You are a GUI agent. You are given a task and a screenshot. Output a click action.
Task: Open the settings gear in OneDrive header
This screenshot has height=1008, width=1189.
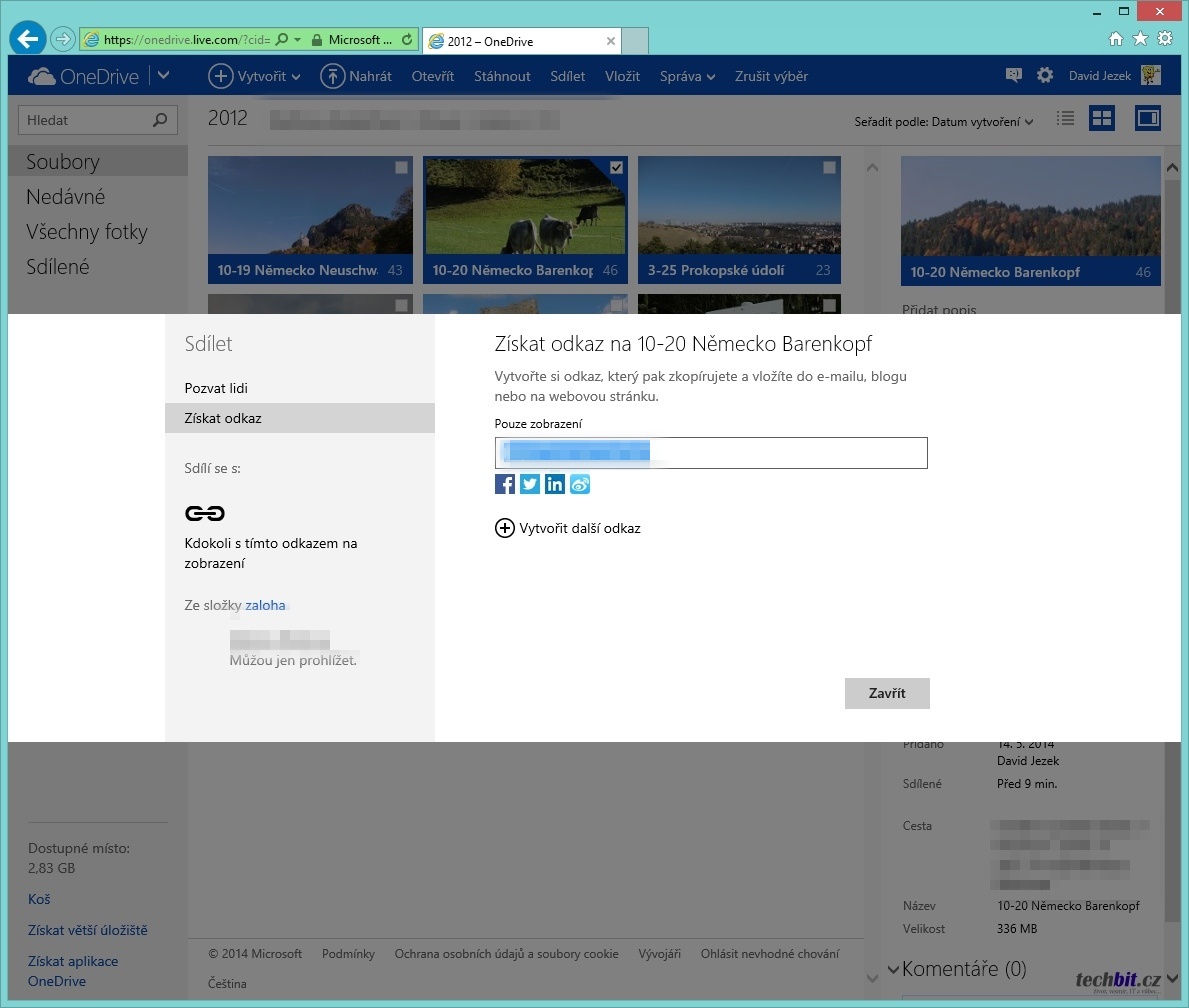click(1045, 76)
